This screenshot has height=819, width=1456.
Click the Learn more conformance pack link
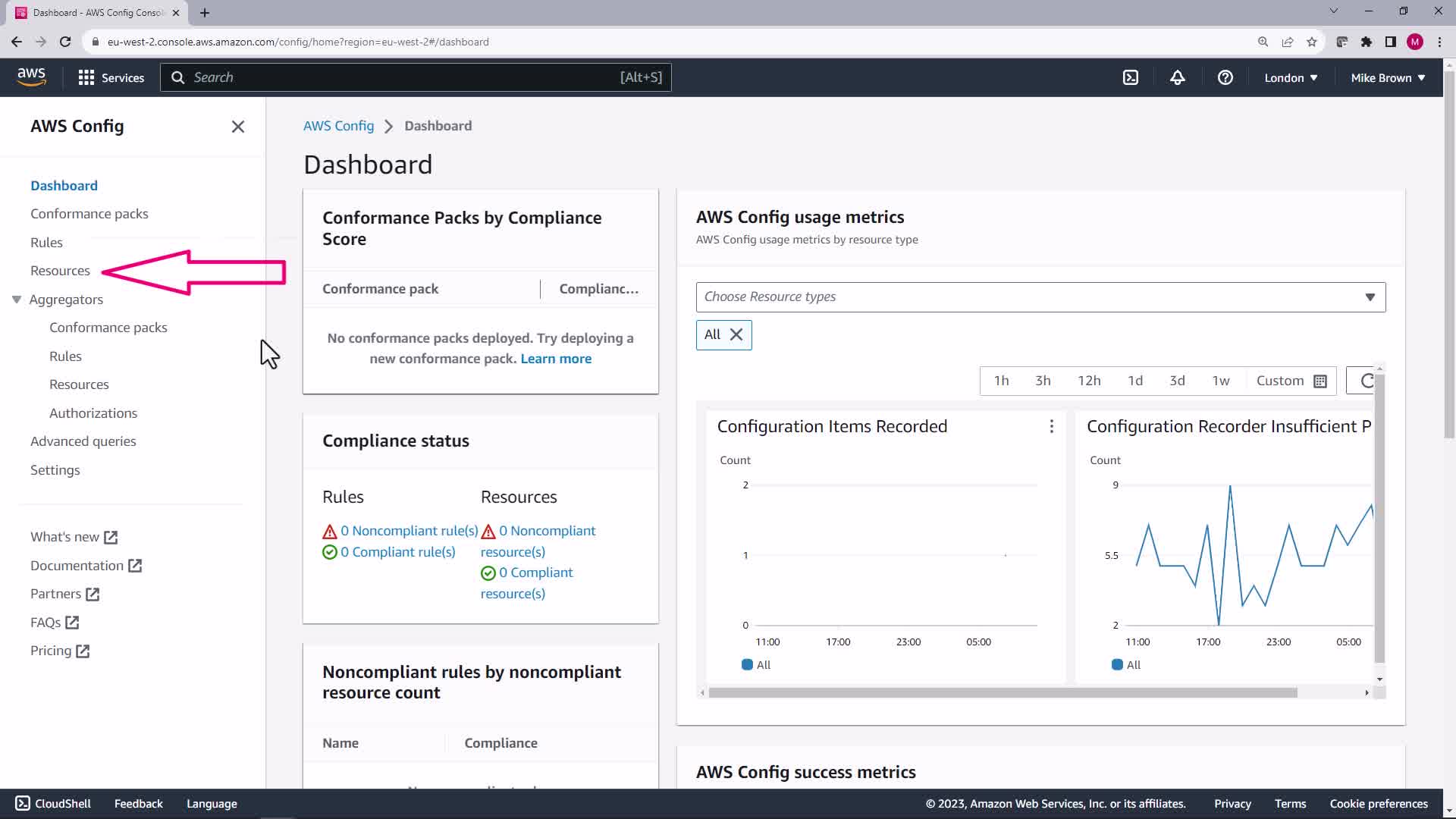point(555,359)
